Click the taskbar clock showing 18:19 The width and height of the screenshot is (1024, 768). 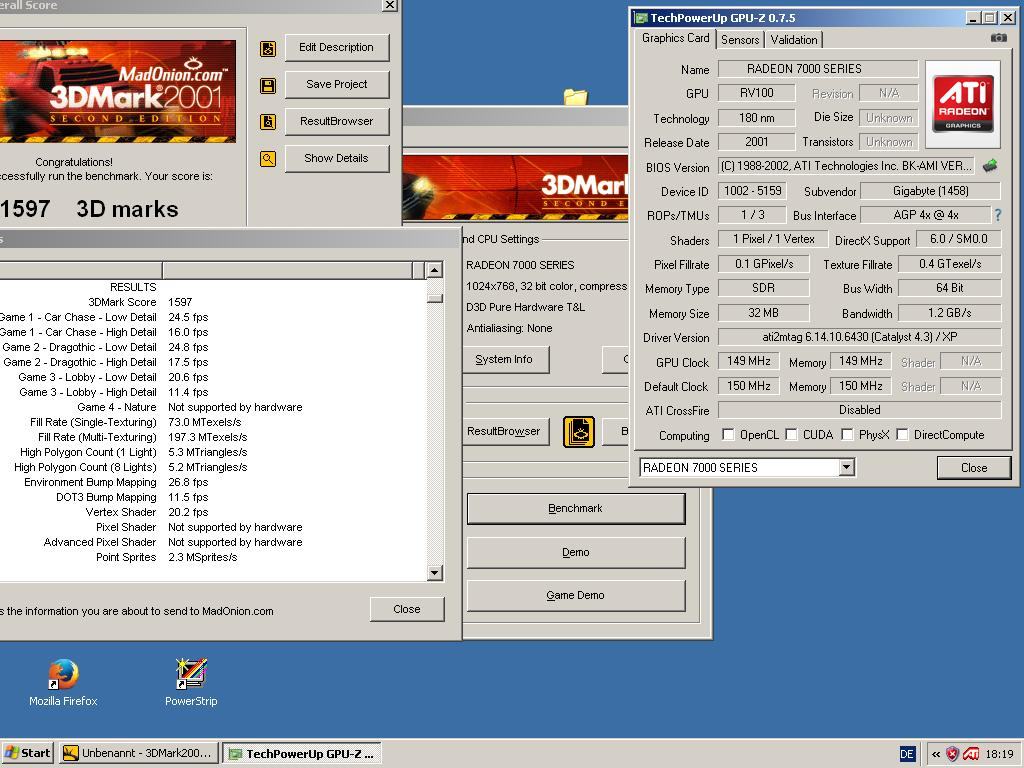[999, 754]
